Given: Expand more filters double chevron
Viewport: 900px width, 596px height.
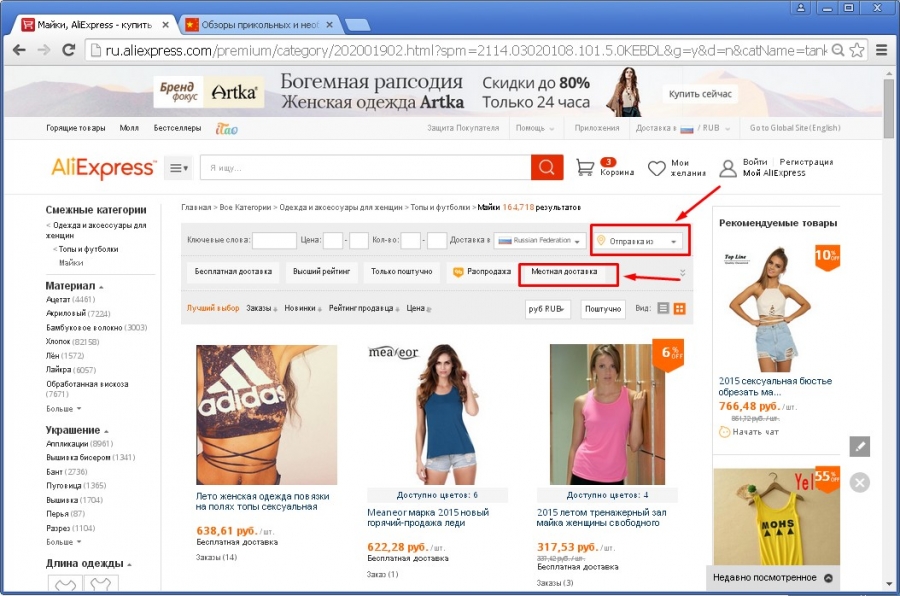Looking at the screenshot, I should click(682, 273).
